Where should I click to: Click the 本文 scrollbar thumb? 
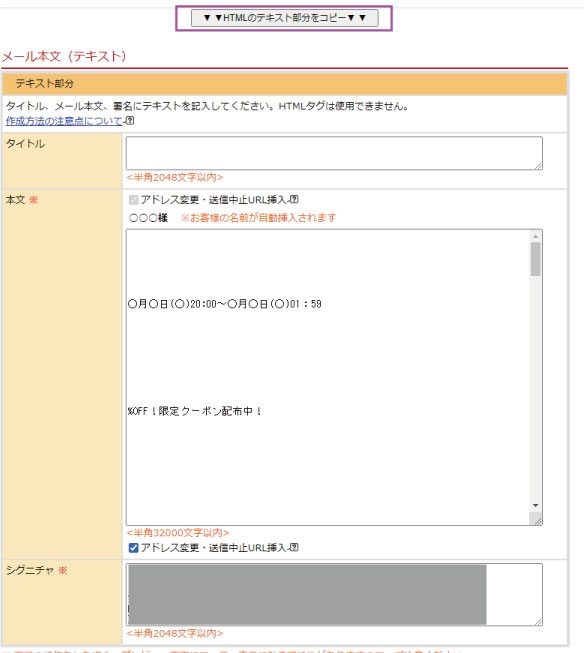tap(535, 259)
